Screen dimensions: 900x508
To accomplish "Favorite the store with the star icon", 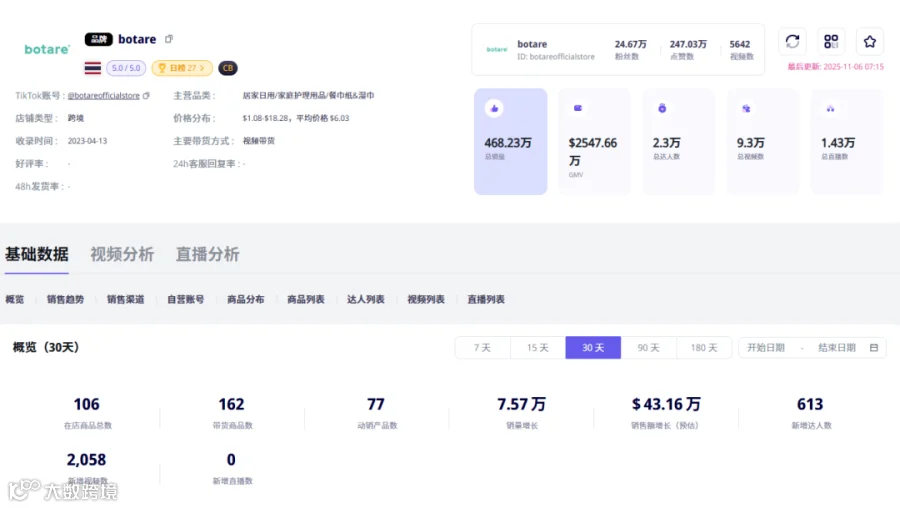I will click(870, 41).
